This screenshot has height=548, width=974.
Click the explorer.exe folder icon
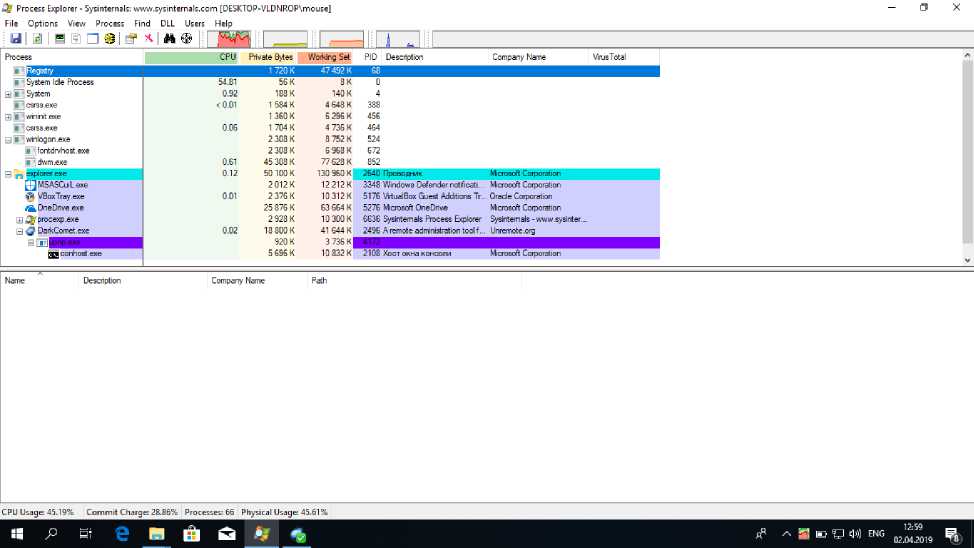19,174
